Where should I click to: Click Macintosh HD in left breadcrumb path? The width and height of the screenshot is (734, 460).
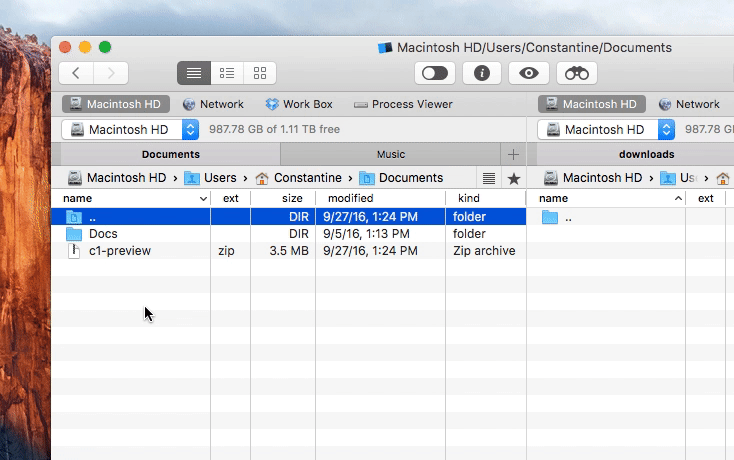coord(117,178)
